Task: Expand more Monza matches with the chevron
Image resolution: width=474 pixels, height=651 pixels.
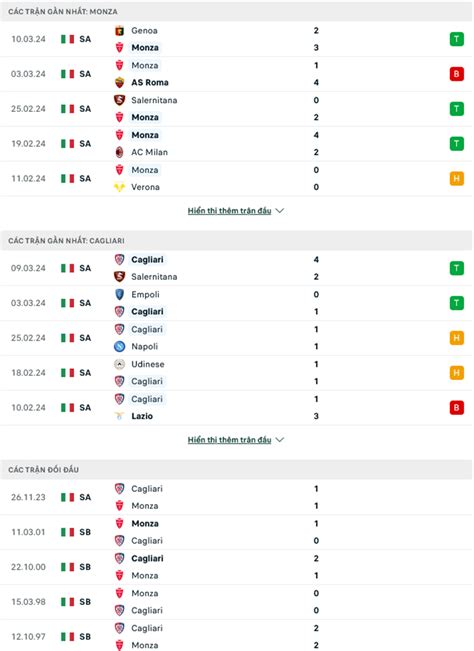Action: (280, 211)
